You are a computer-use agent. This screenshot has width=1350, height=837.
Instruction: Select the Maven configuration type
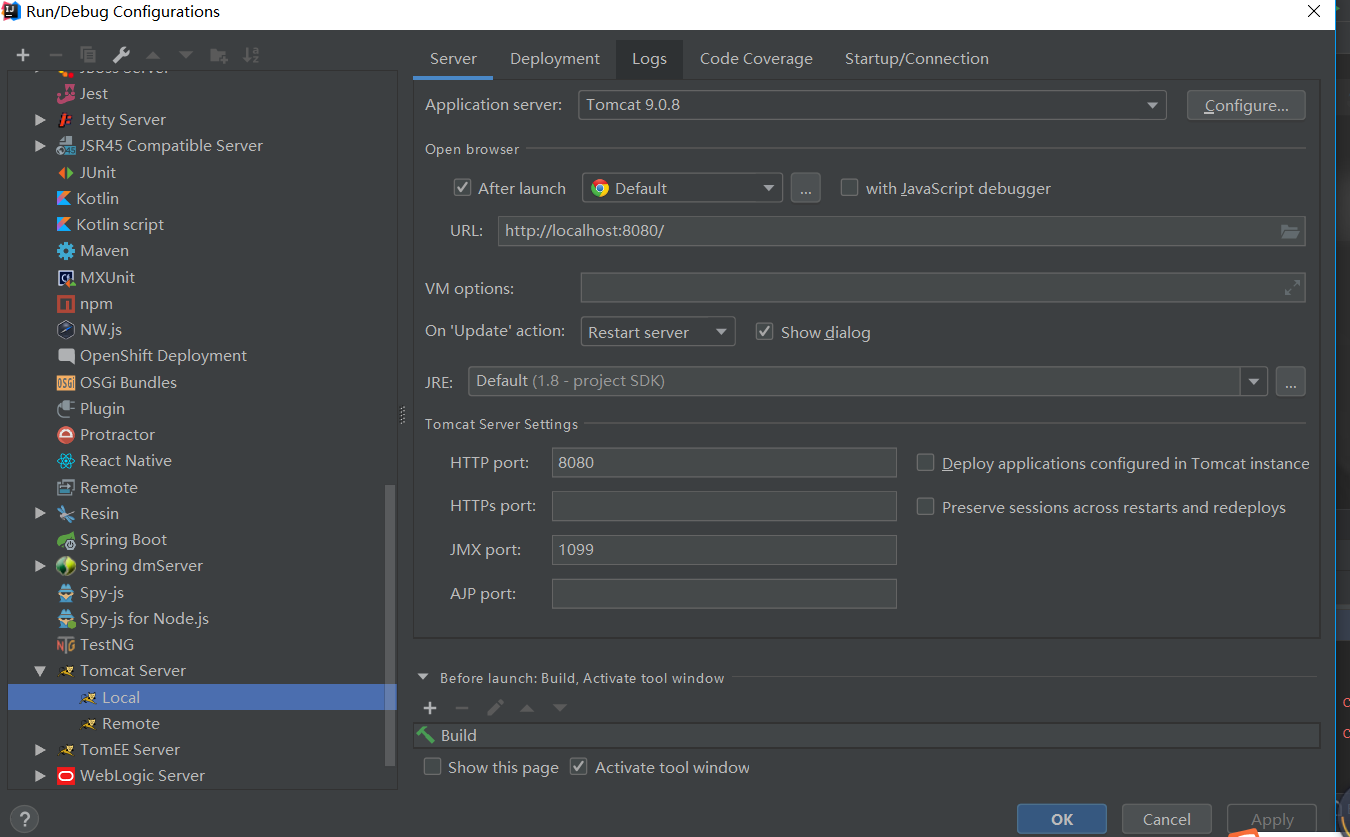pyautogui.click(x=104, y=251)
